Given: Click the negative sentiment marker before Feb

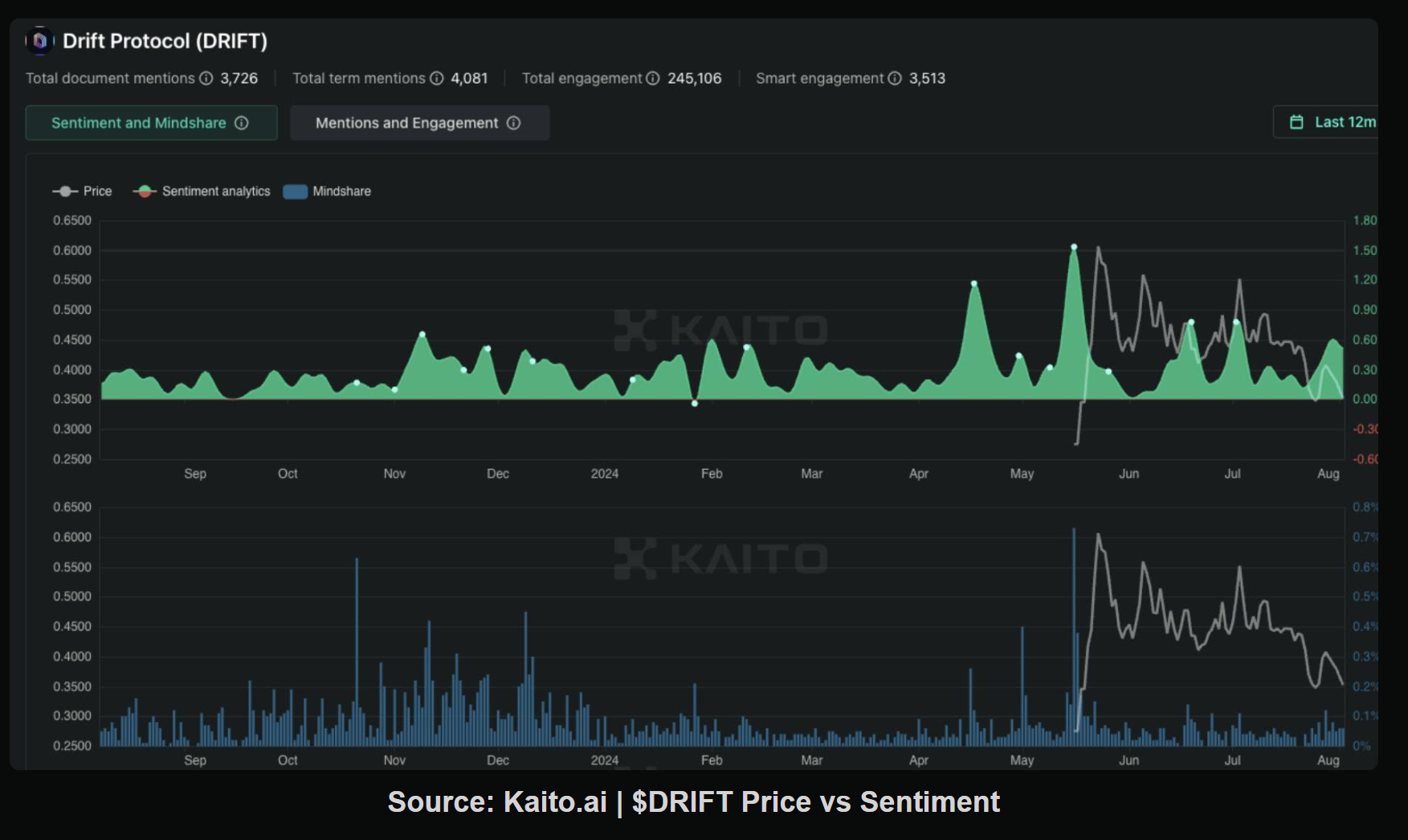Looking at the screenshot, I should click(x=695, y=403).
